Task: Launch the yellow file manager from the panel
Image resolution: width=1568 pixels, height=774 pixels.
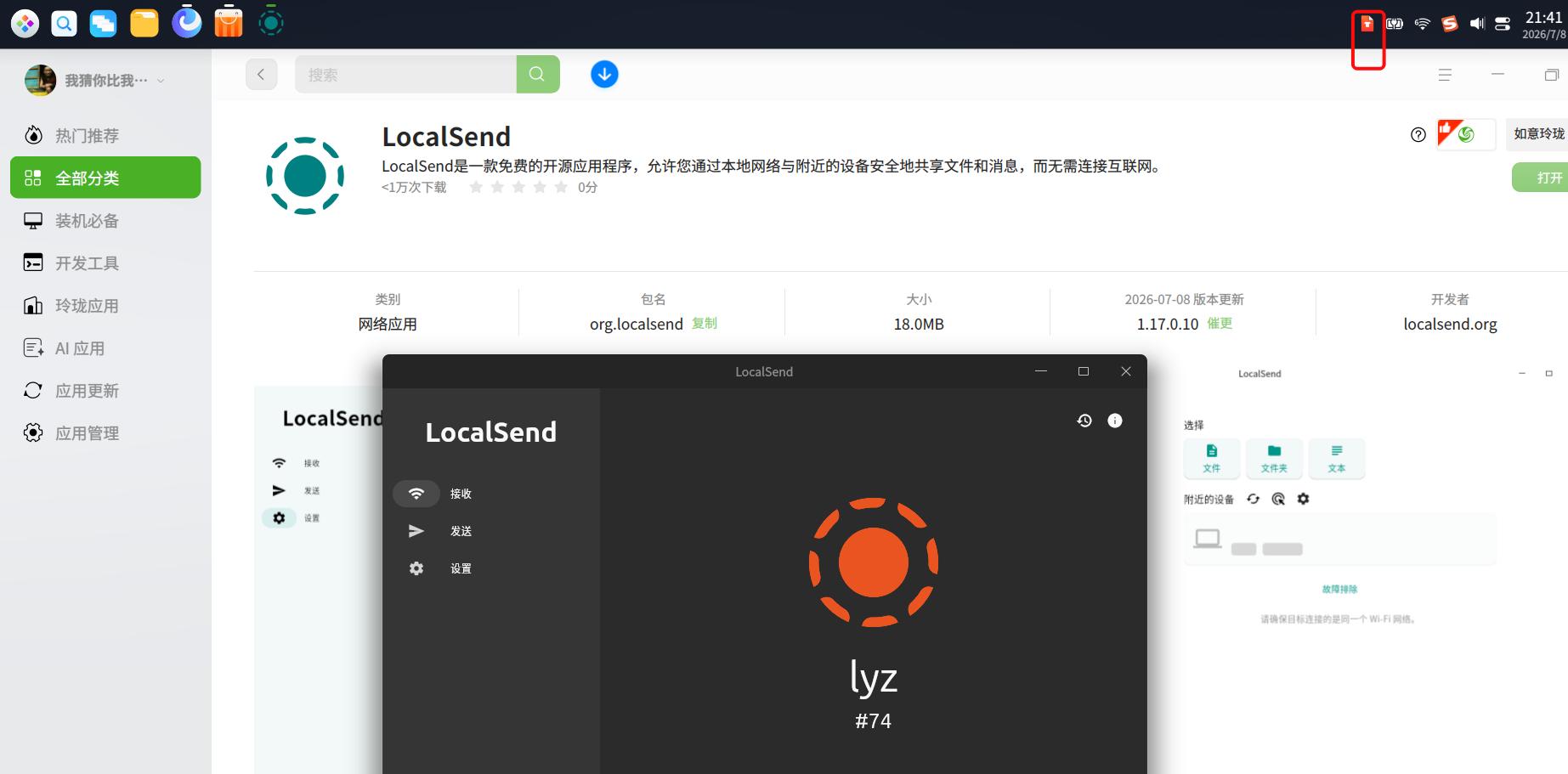Action: (144, 24)
